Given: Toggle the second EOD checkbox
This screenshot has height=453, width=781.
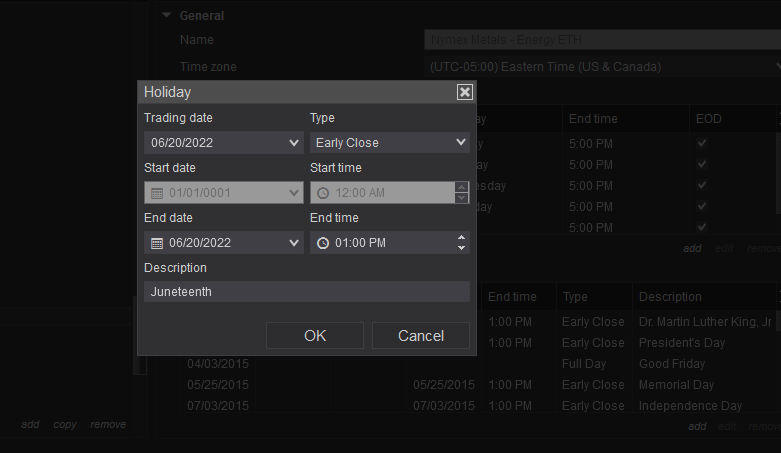Looking at the screenshot, I should [x=702, y=164].
